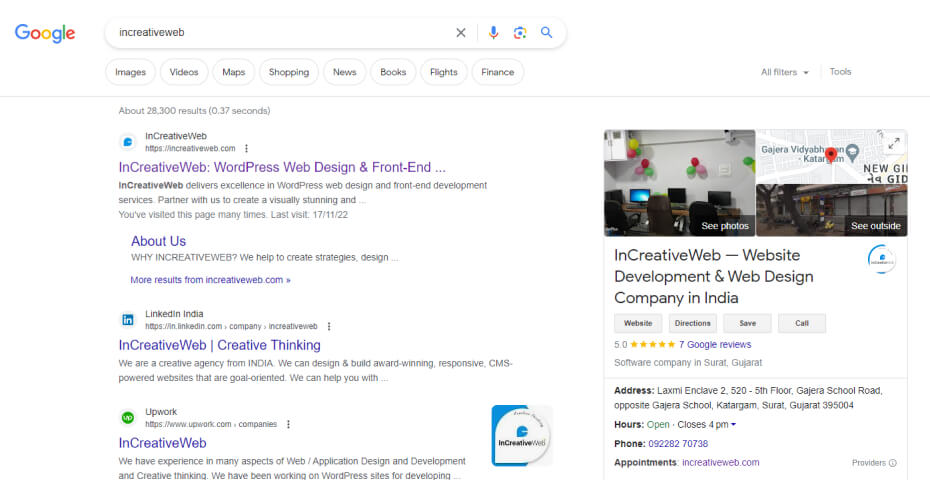Switch to Flights filter tab
The image size is (930, 480).
click(x=444, y=72)
